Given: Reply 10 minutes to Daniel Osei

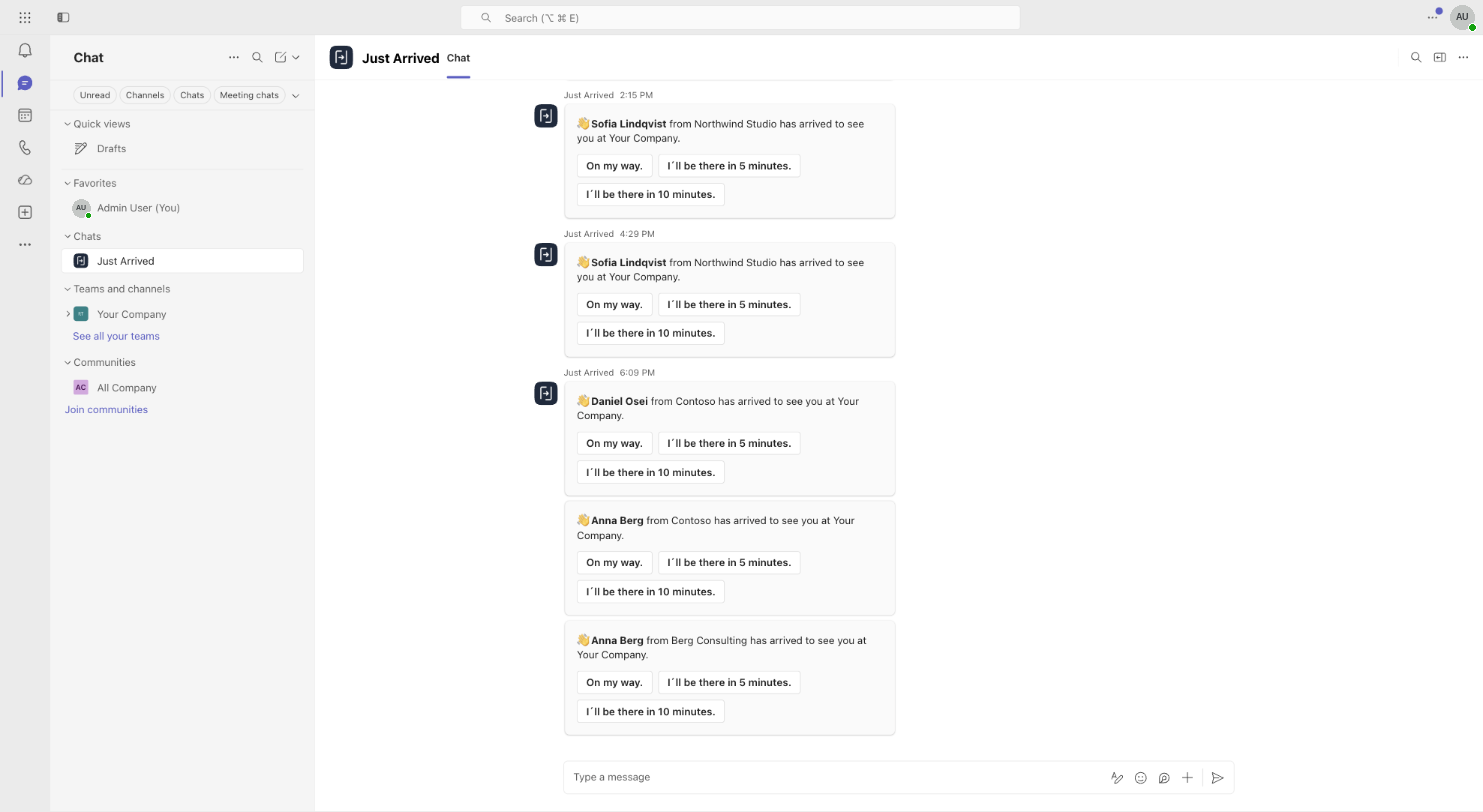Looking at the screenshot, I should pos(651,472).
